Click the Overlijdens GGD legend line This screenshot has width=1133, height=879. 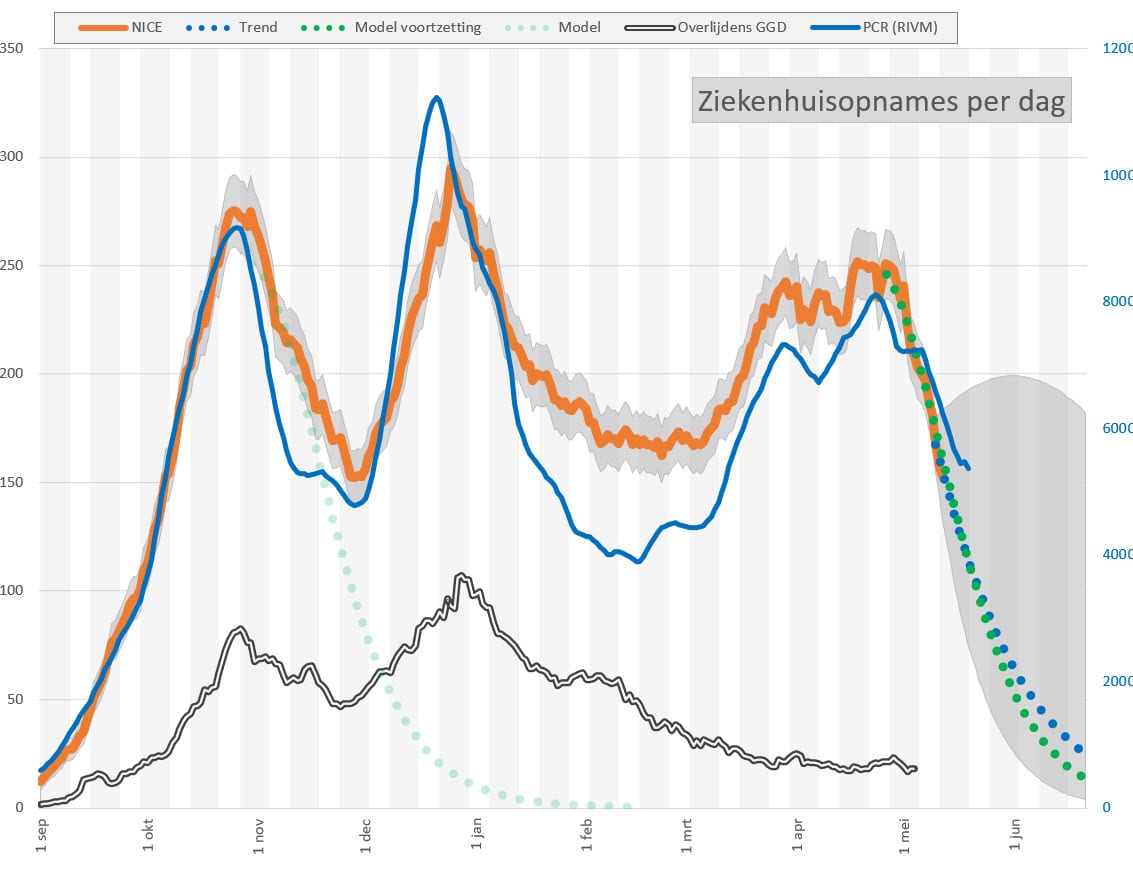(x=650, y=27)
